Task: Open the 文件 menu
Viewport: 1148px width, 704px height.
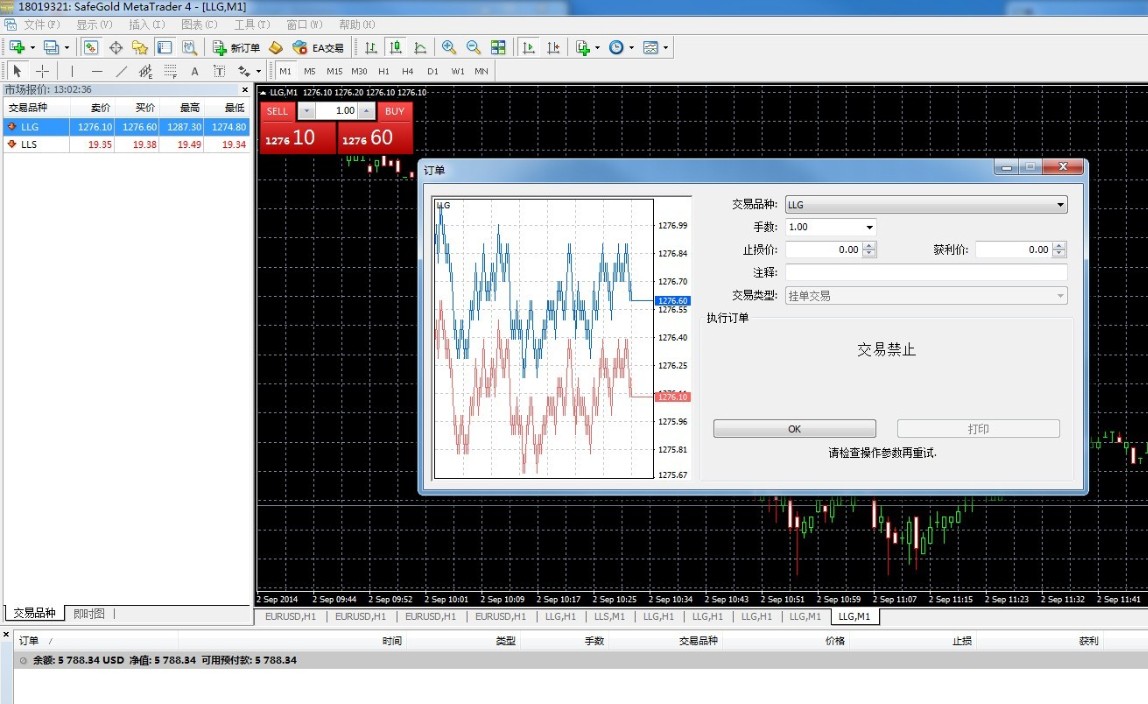Action: (41, 25)
